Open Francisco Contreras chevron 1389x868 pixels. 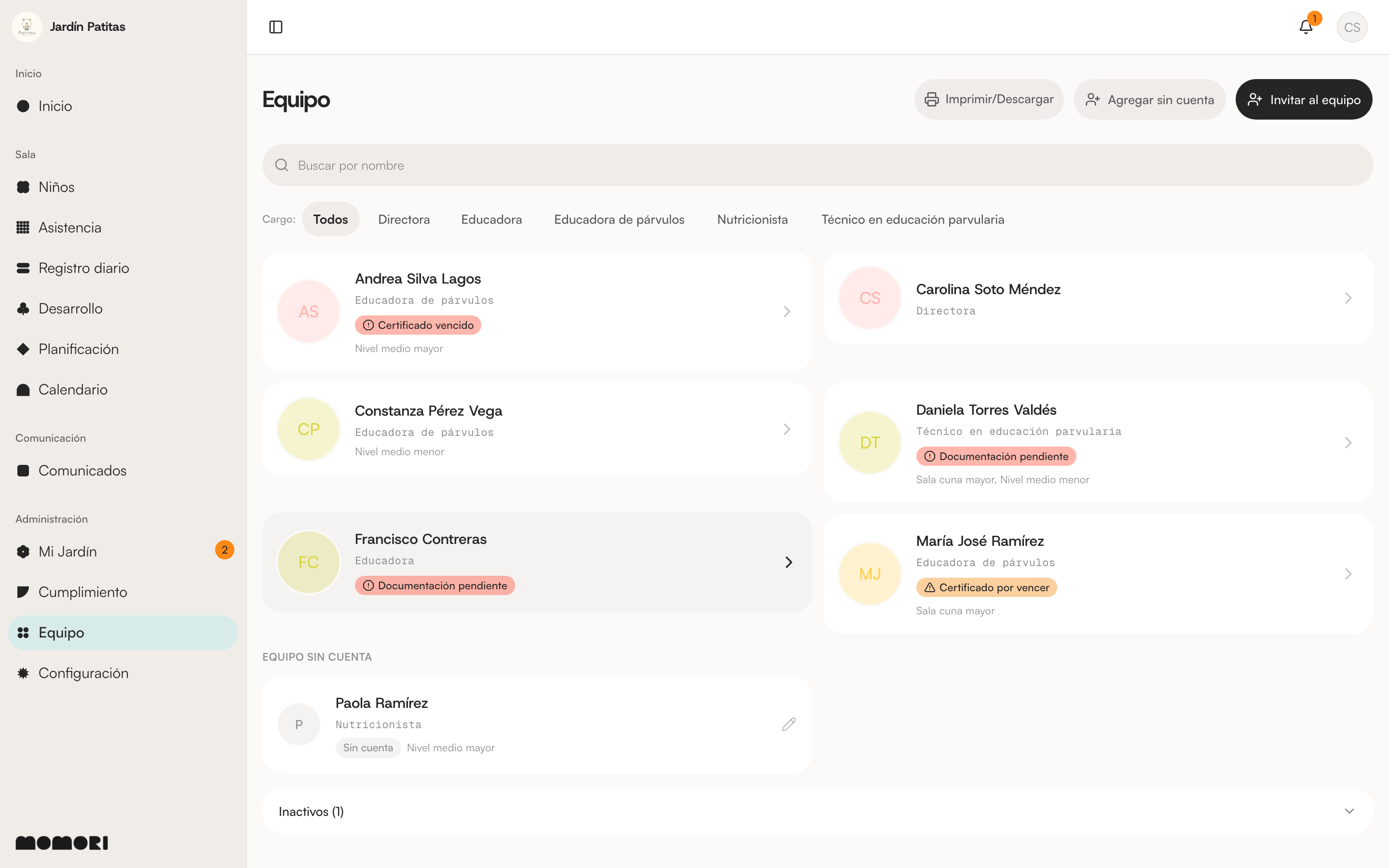click(789, 562)
